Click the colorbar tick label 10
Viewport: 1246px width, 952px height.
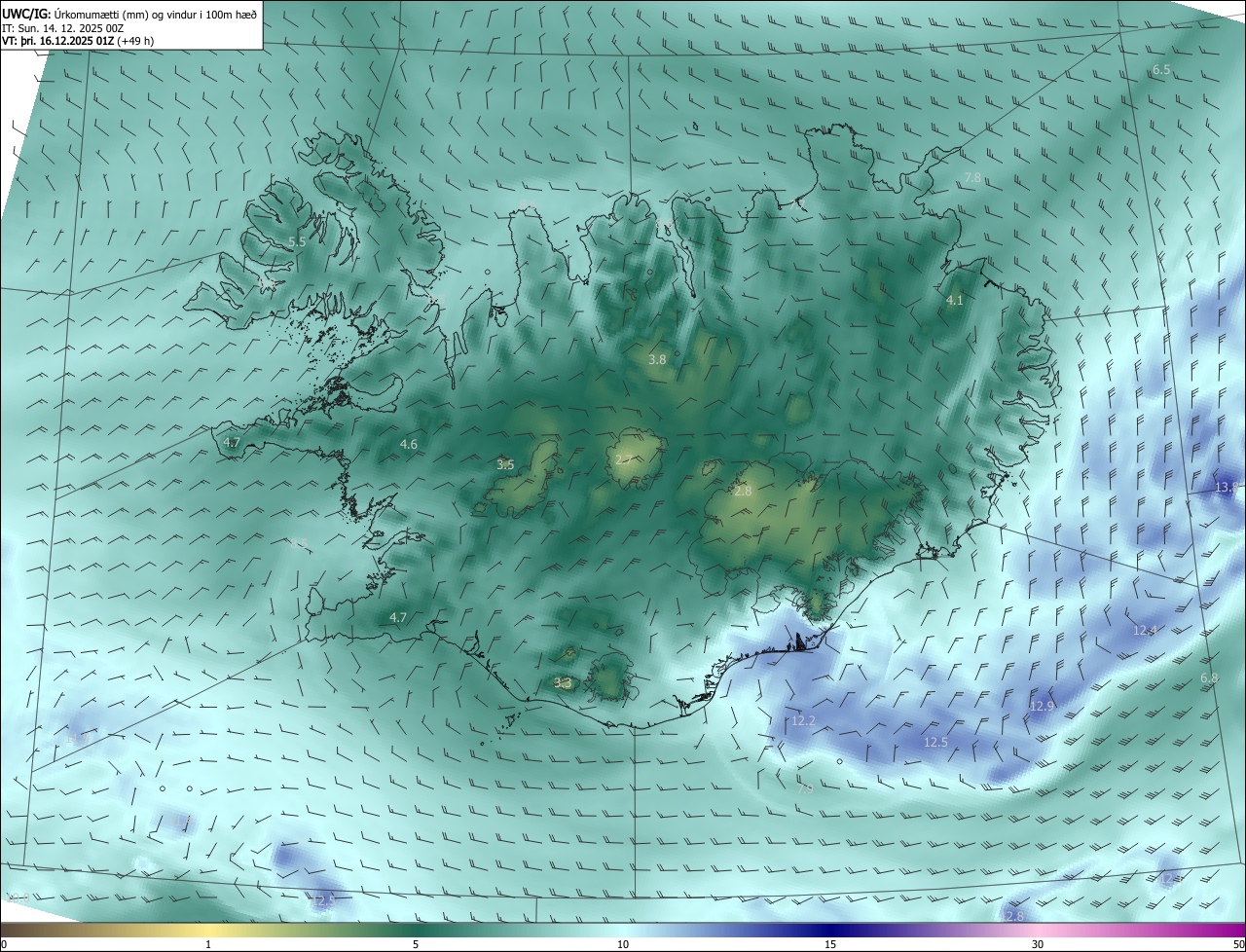click(623, 944)
